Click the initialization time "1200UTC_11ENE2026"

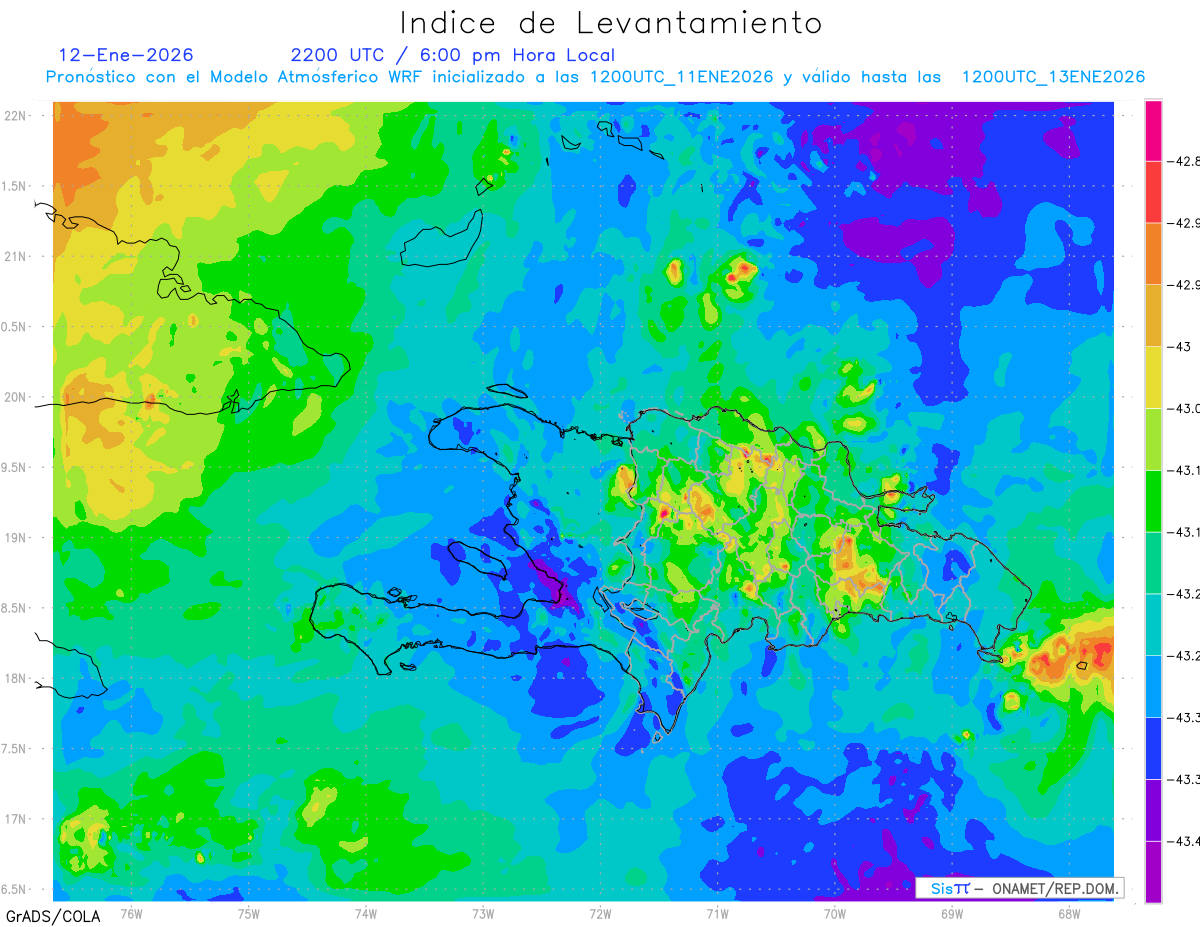click(682, 77)
